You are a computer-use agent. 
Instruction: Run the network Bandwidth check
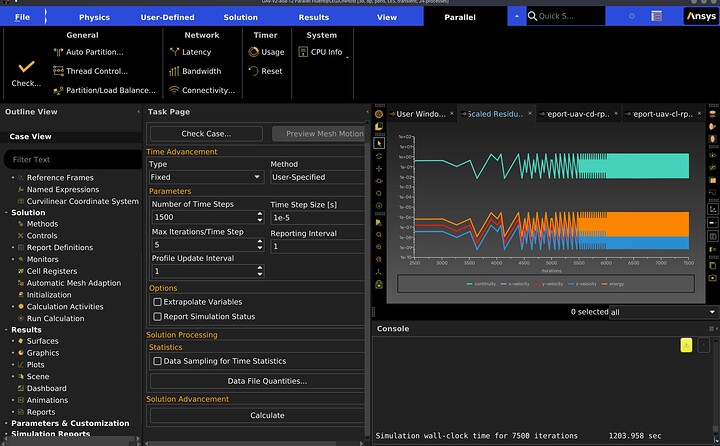195,71
